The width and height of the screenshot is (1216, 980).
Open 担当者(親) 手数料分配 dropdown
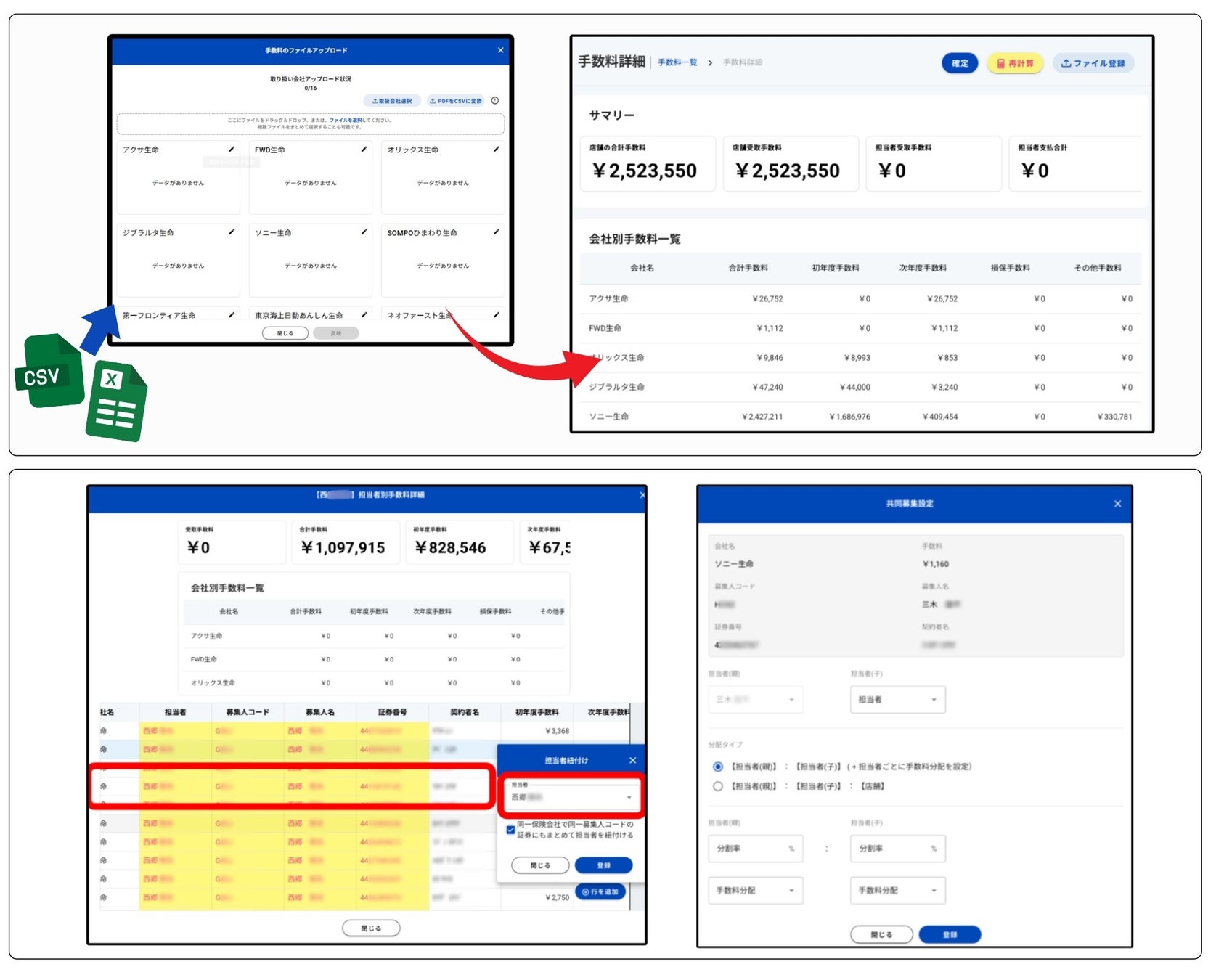click(756, 891)
